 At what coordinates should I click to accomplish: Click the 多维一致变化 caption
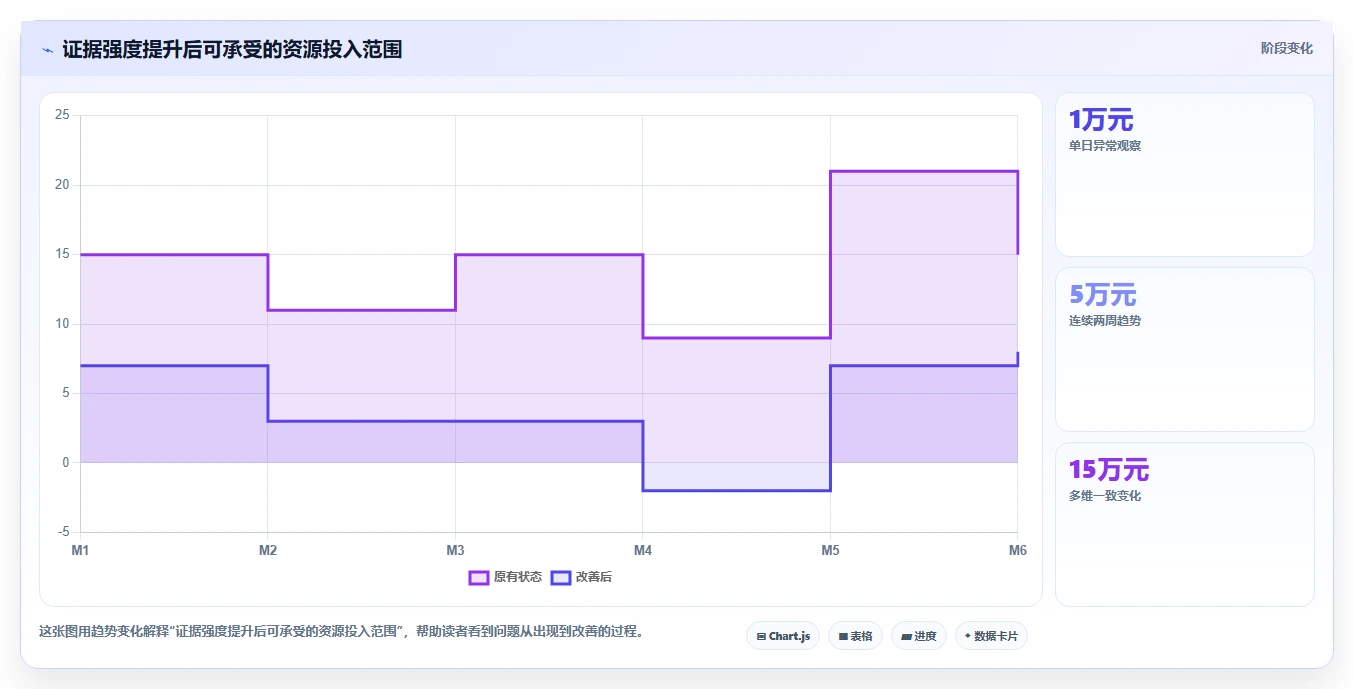[1105, 496]
